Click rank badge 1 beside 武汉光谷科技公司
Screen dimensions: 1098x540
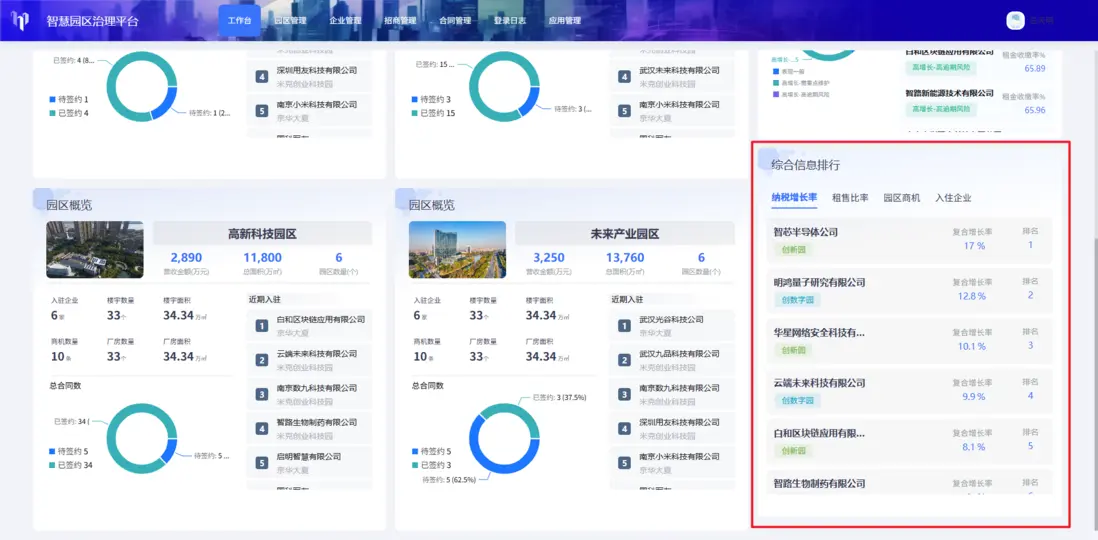tap(624, 326)
